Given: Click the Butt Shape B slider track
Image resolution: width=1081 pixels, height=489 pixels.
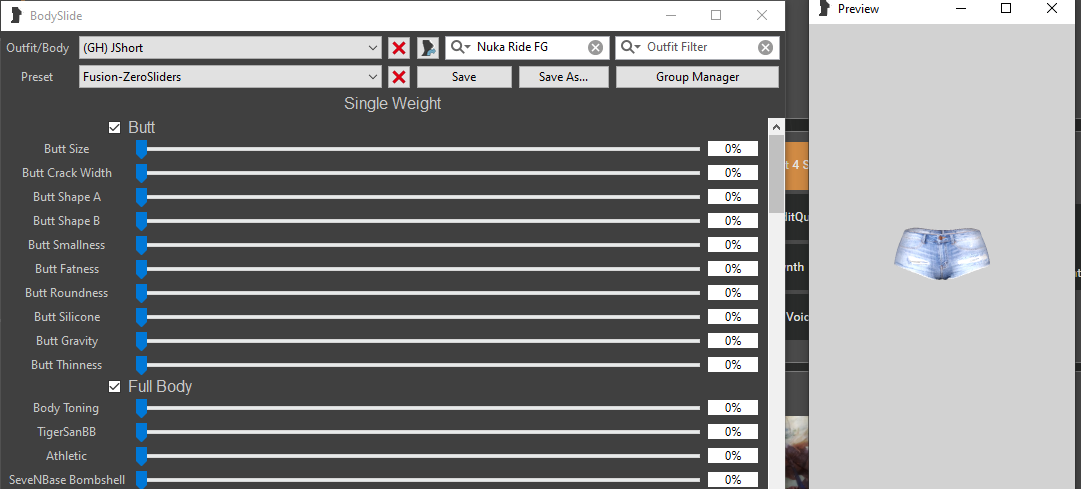Looking at the screenshot, I should (418, 221).
